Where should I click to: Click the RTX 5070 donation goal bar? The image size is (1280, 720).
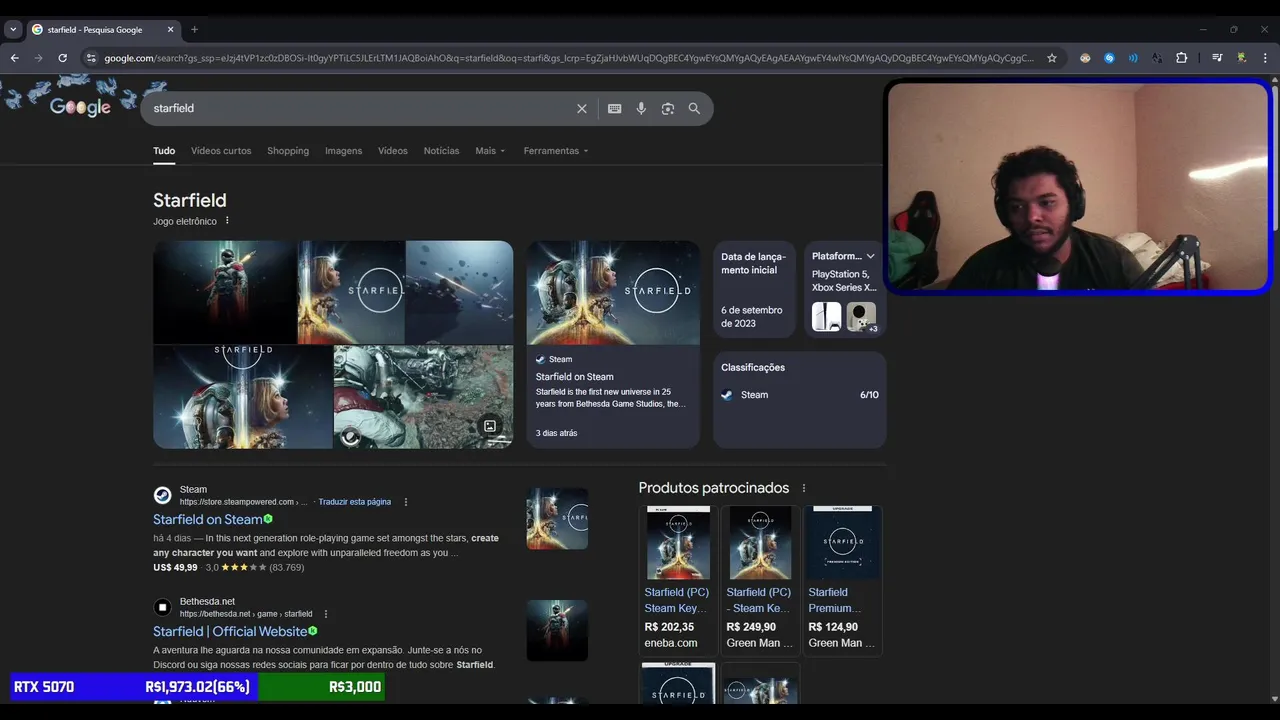pos(197,687)
